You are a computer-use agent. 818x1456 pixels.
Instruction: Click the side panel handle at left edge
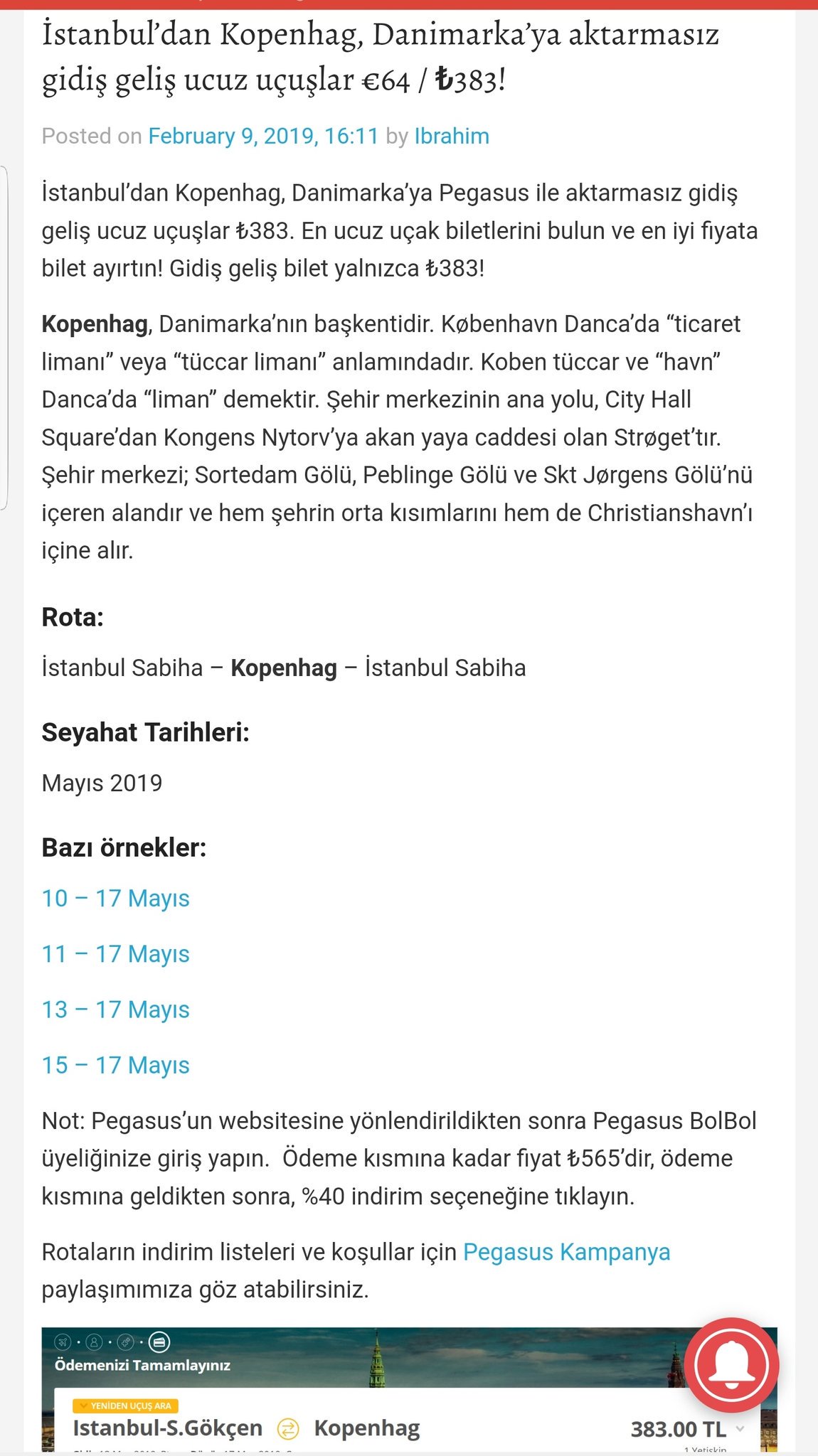[x=4, y=338]
